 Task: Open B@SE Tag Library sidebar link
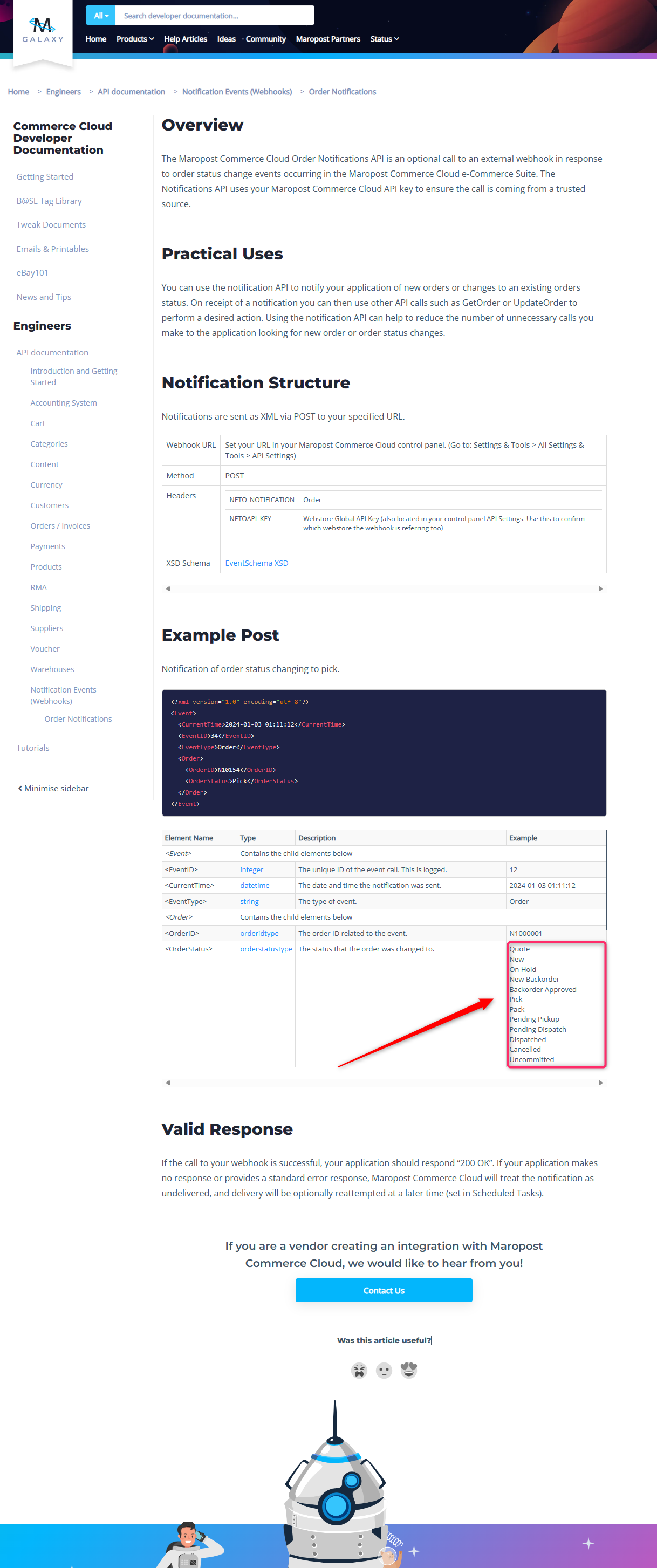(x=49, y=201)
